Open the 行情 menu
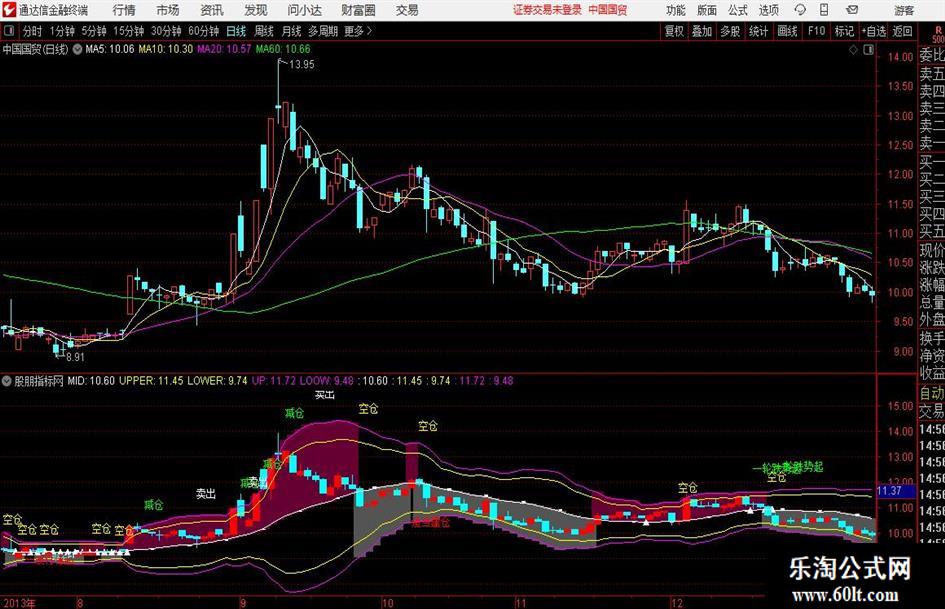945x609 pixels. point(124,10)
